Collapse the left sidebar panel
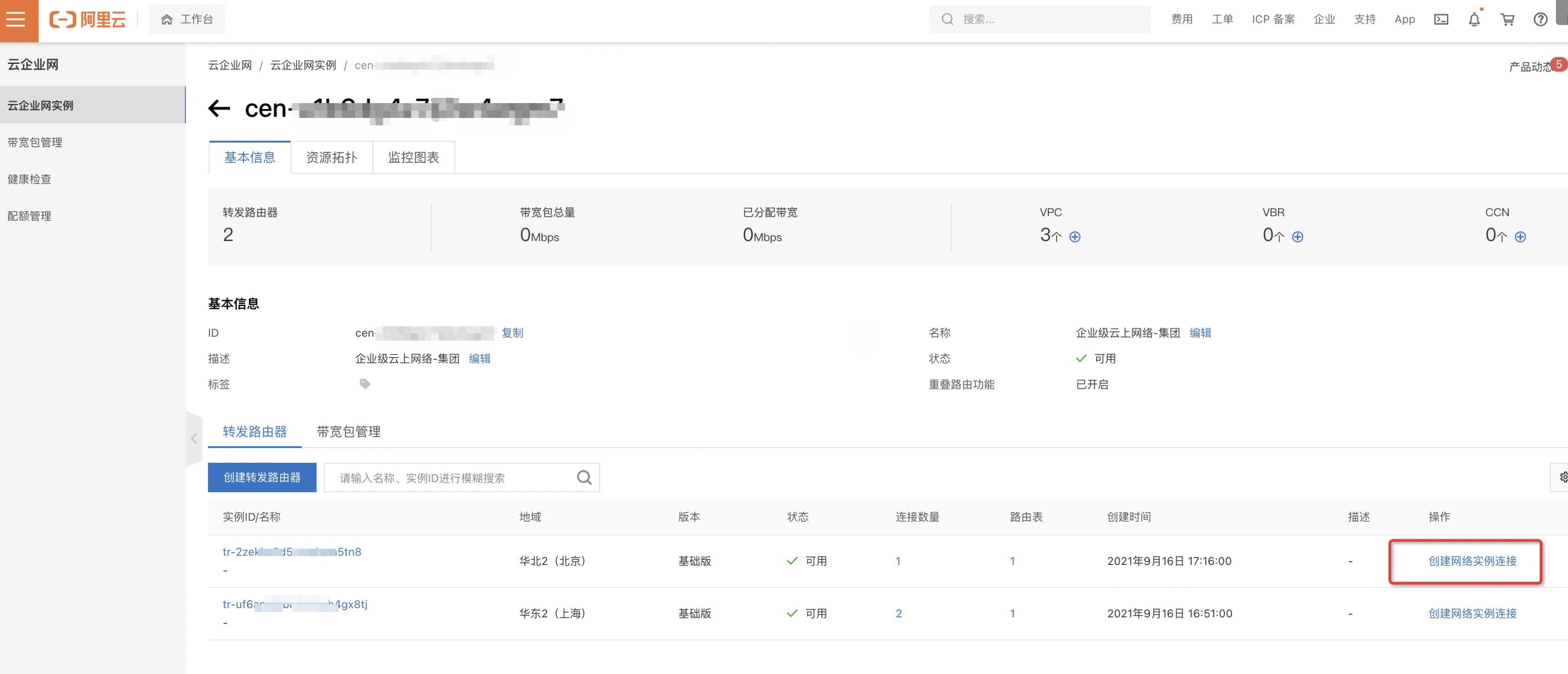The height and width of the screenshot is (674, 1568). coord(194,438)
